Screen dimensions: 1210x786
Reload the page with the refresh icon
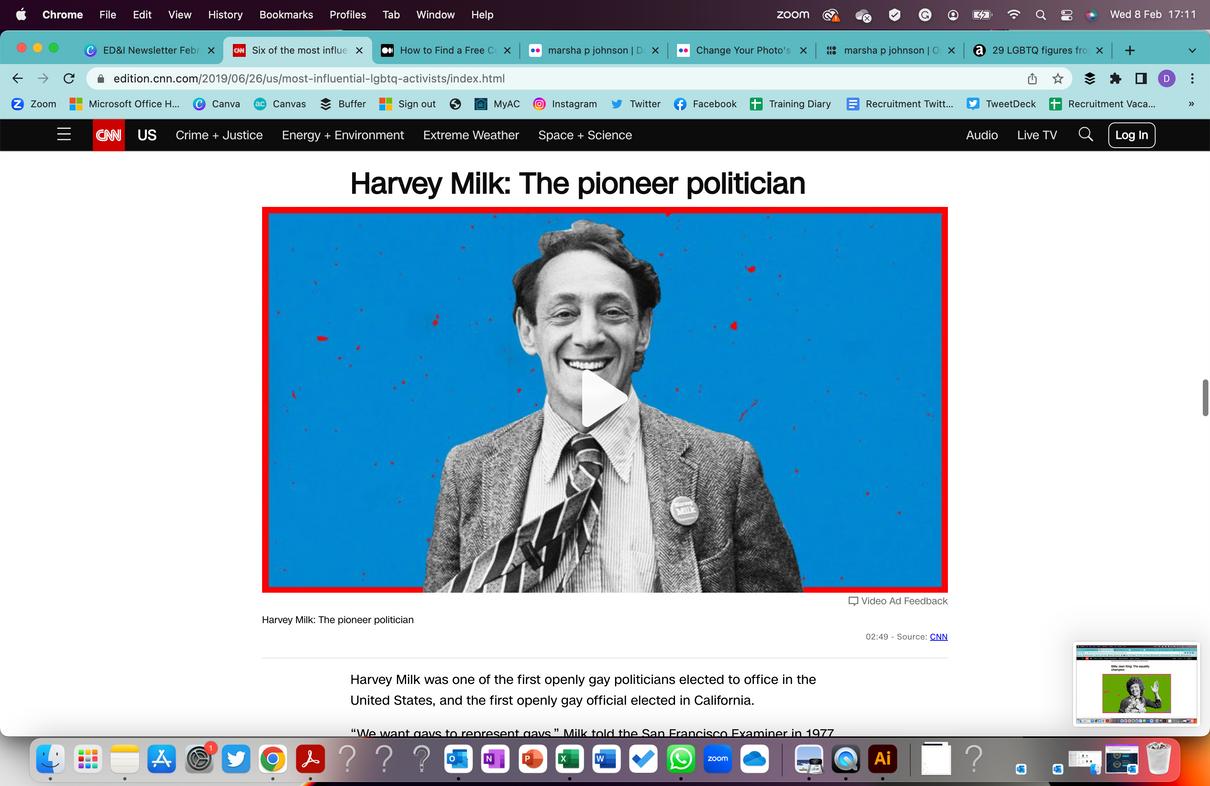69,78
